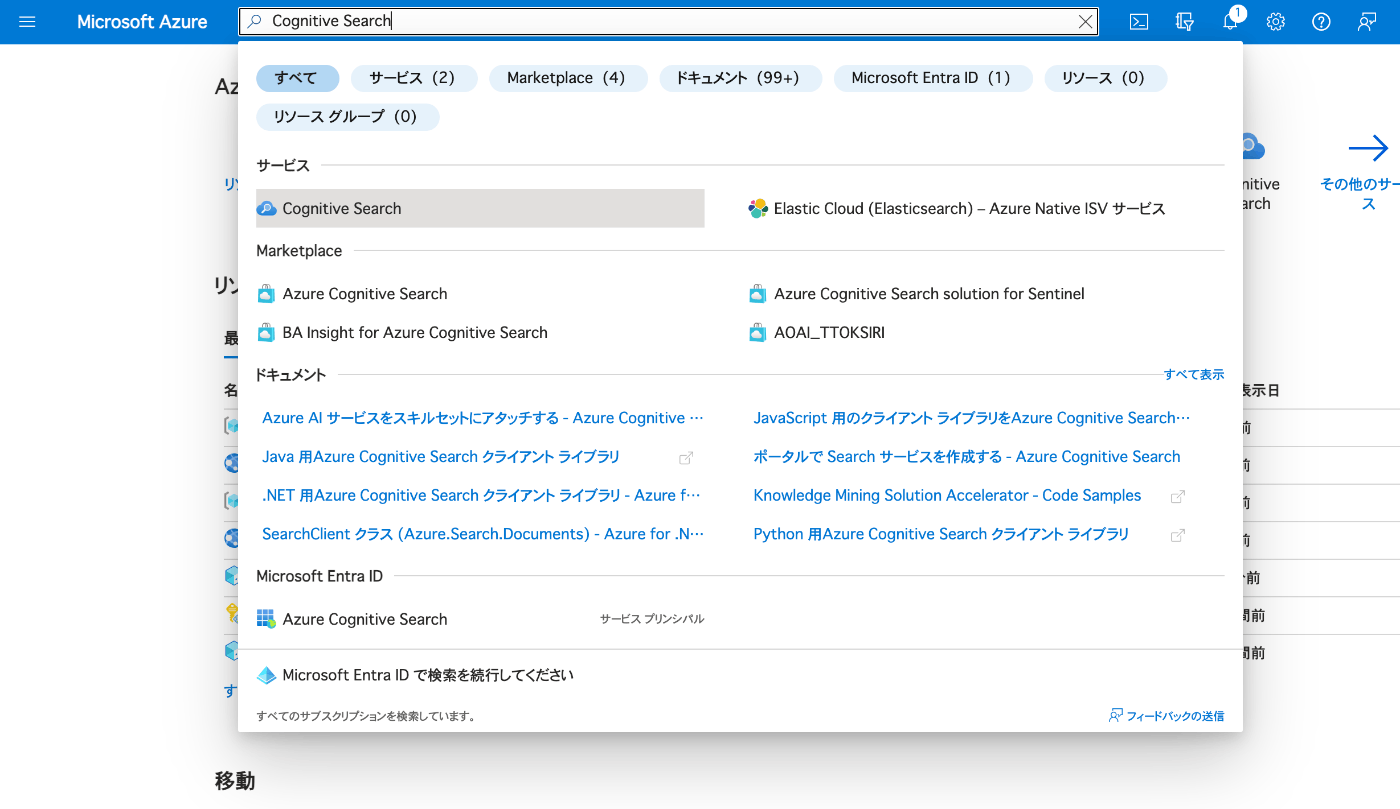Screen dimensions: 1400x809
Task: Click the Elastic Cloud logo icon
Action: 758,209
